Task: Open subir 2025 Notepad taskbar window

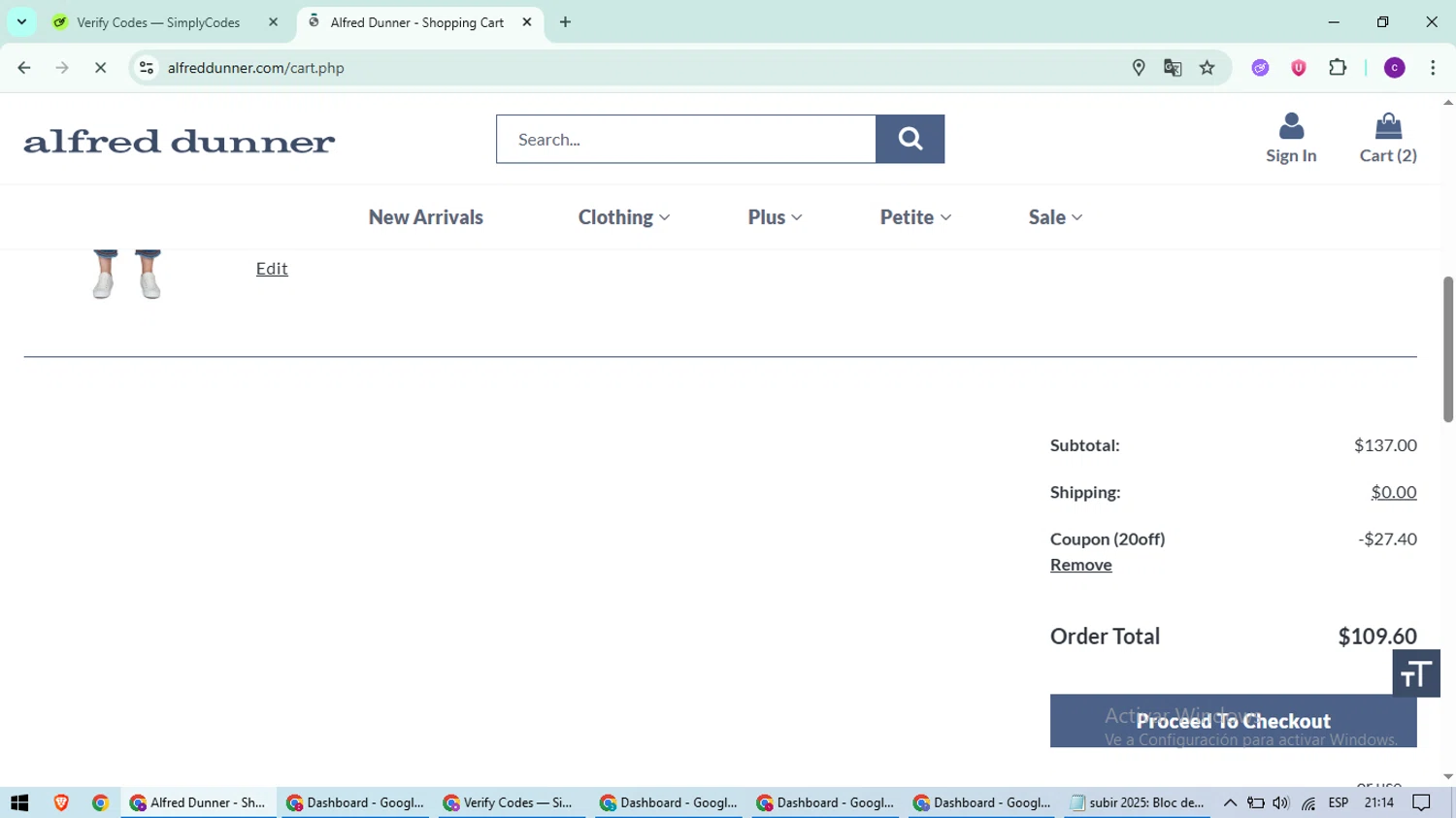Action: 1137,802
